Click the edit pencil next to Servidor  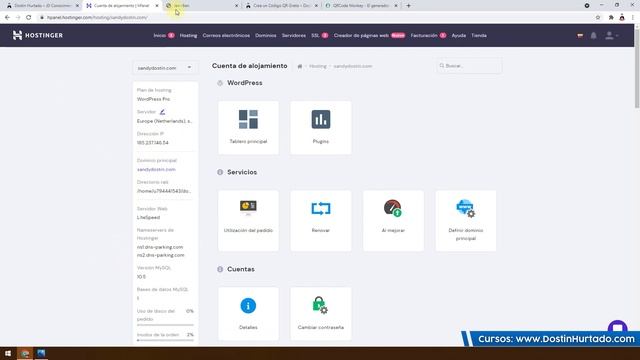162,112
